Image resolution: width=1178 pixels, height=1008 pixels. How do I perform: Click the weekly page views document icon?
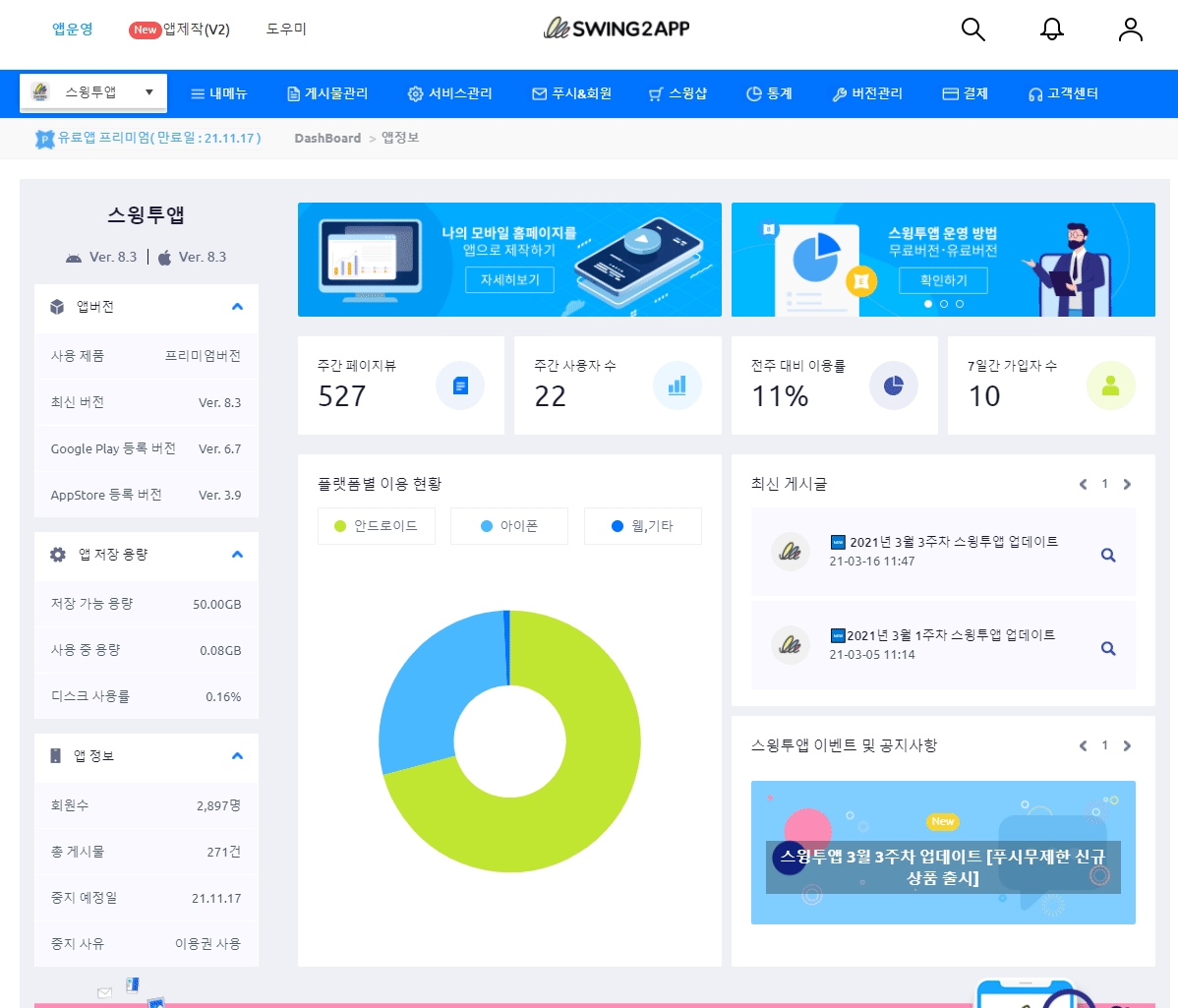tap(460, 385)
